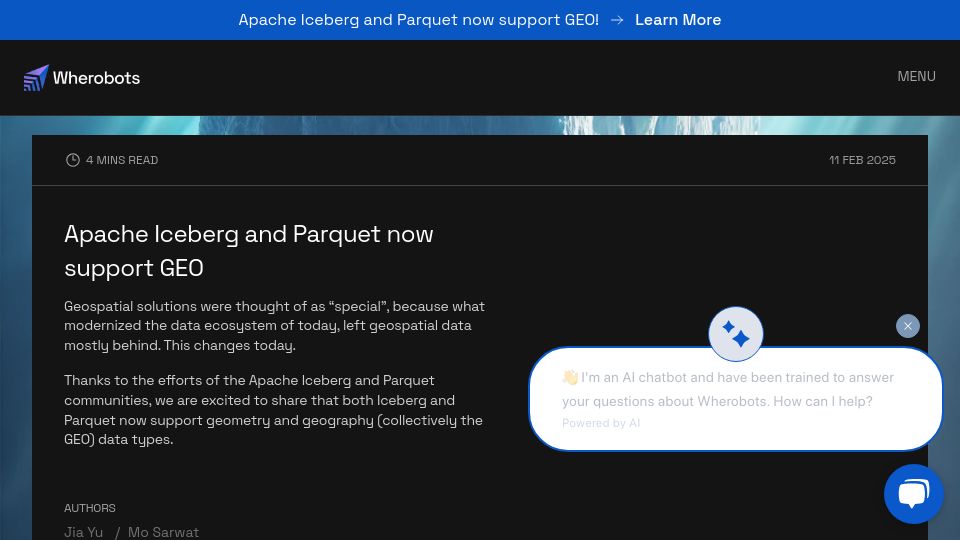Click the arrow icon in the top banner
The width and height of the screenshot is (960, 540).
(617, 20)
